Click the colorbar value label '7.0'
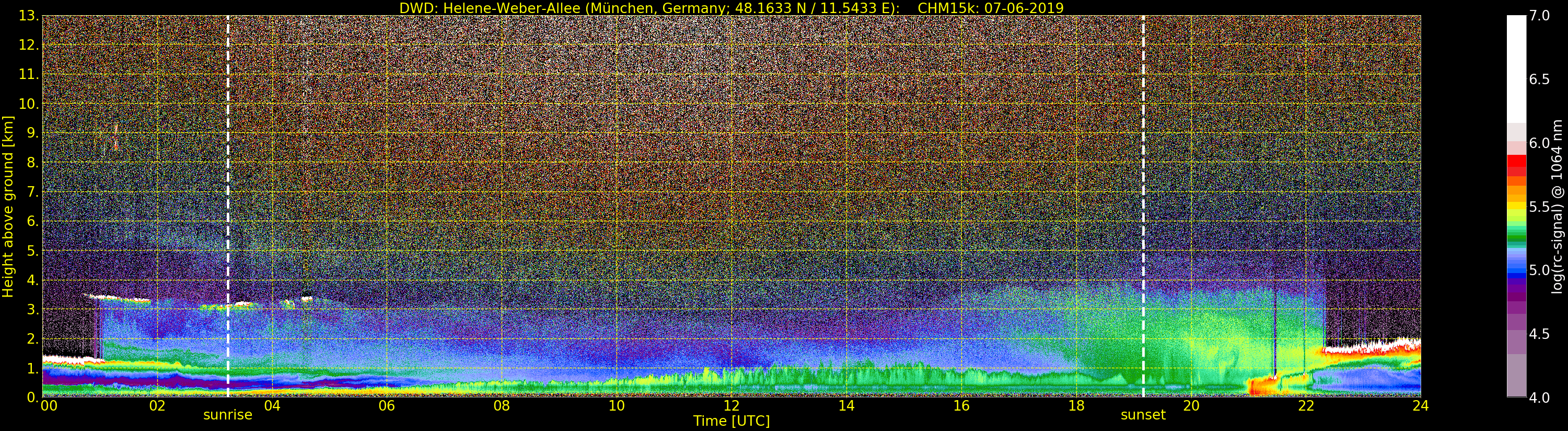Screen dimensions: 1568x431 (1539, 16)
